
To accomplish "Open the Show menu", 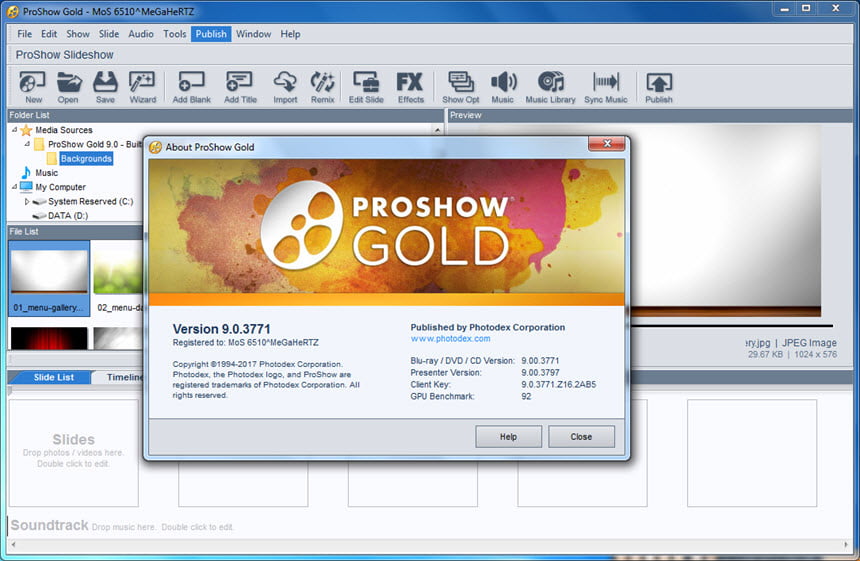I will point(78,34).
